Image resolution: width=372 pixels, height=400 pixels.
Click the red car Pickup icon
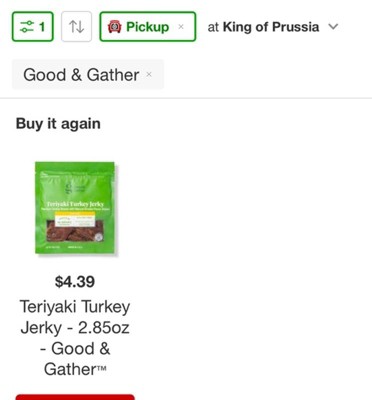tap(114, 27)
